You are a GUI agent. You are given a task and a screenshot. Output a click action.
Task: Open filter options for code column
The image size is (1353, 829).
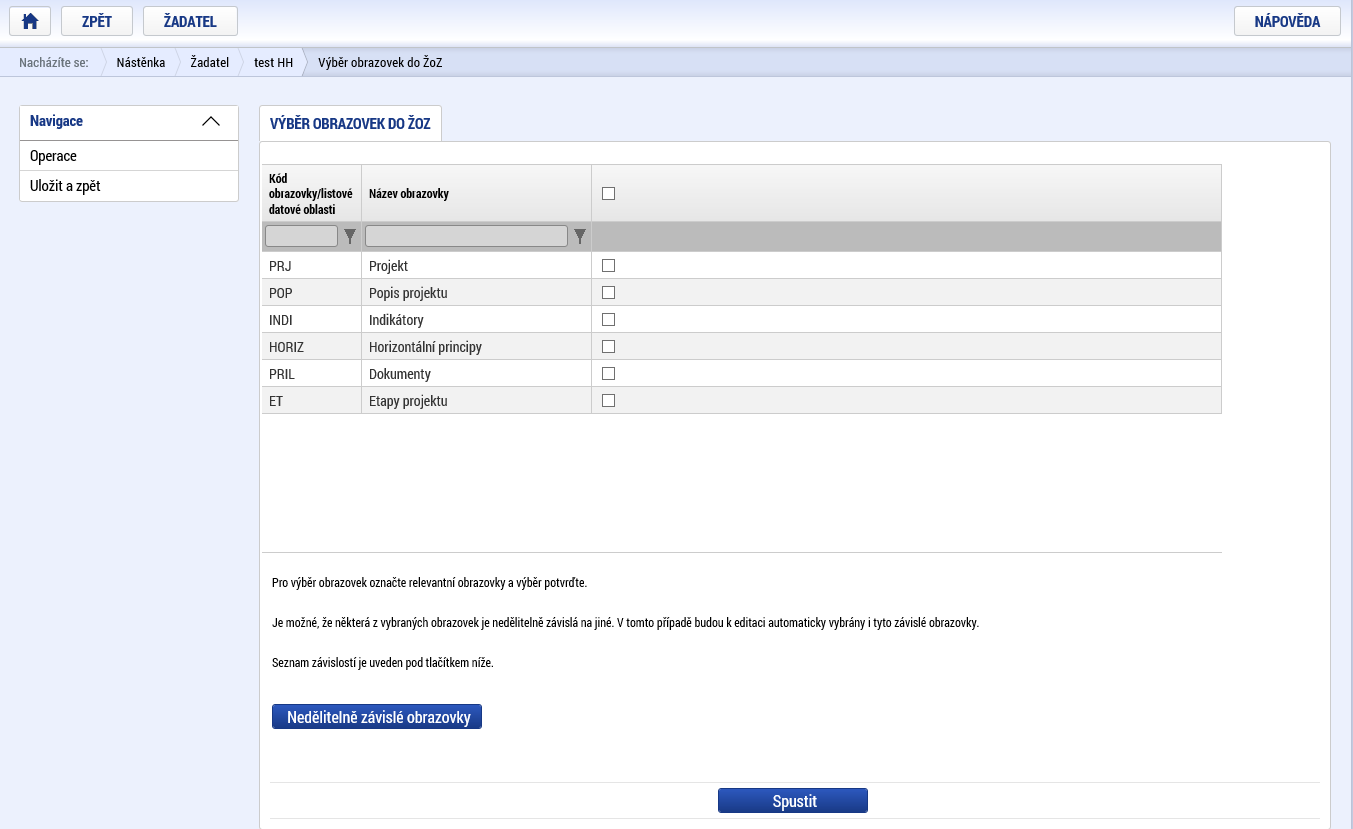tap(350, 237)
